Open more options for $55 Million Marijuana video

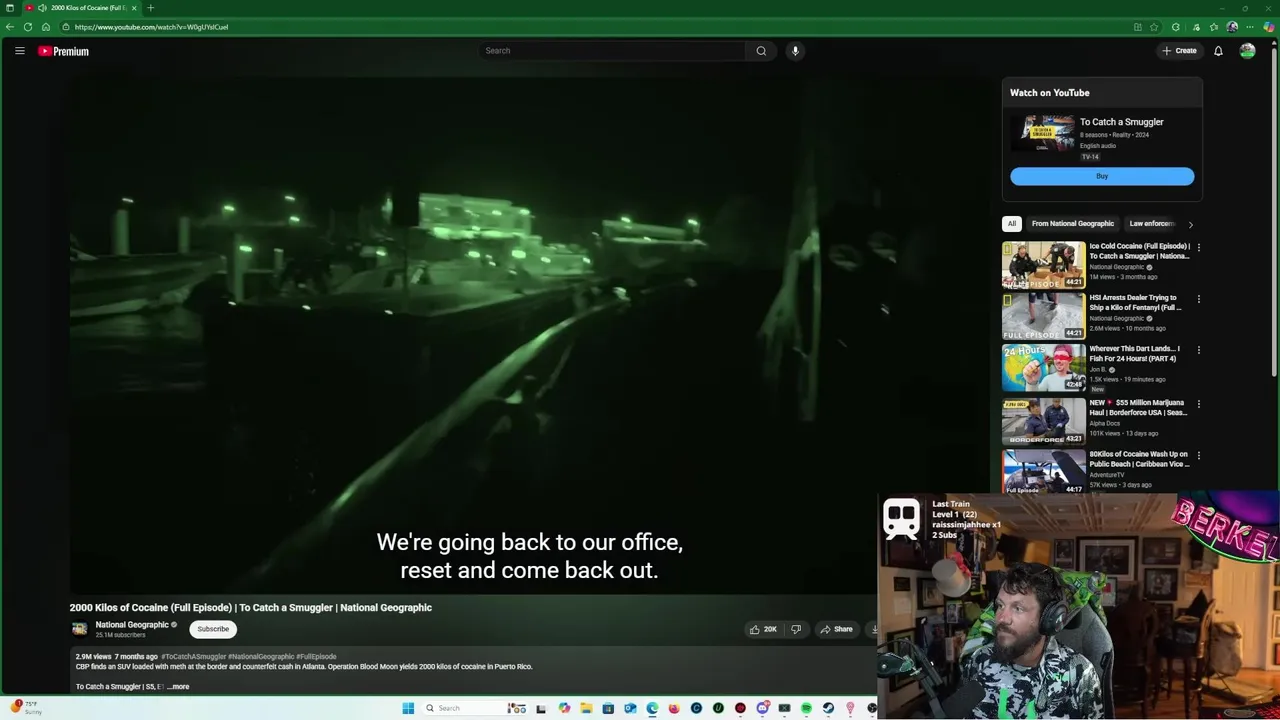tap(1198, 404)
